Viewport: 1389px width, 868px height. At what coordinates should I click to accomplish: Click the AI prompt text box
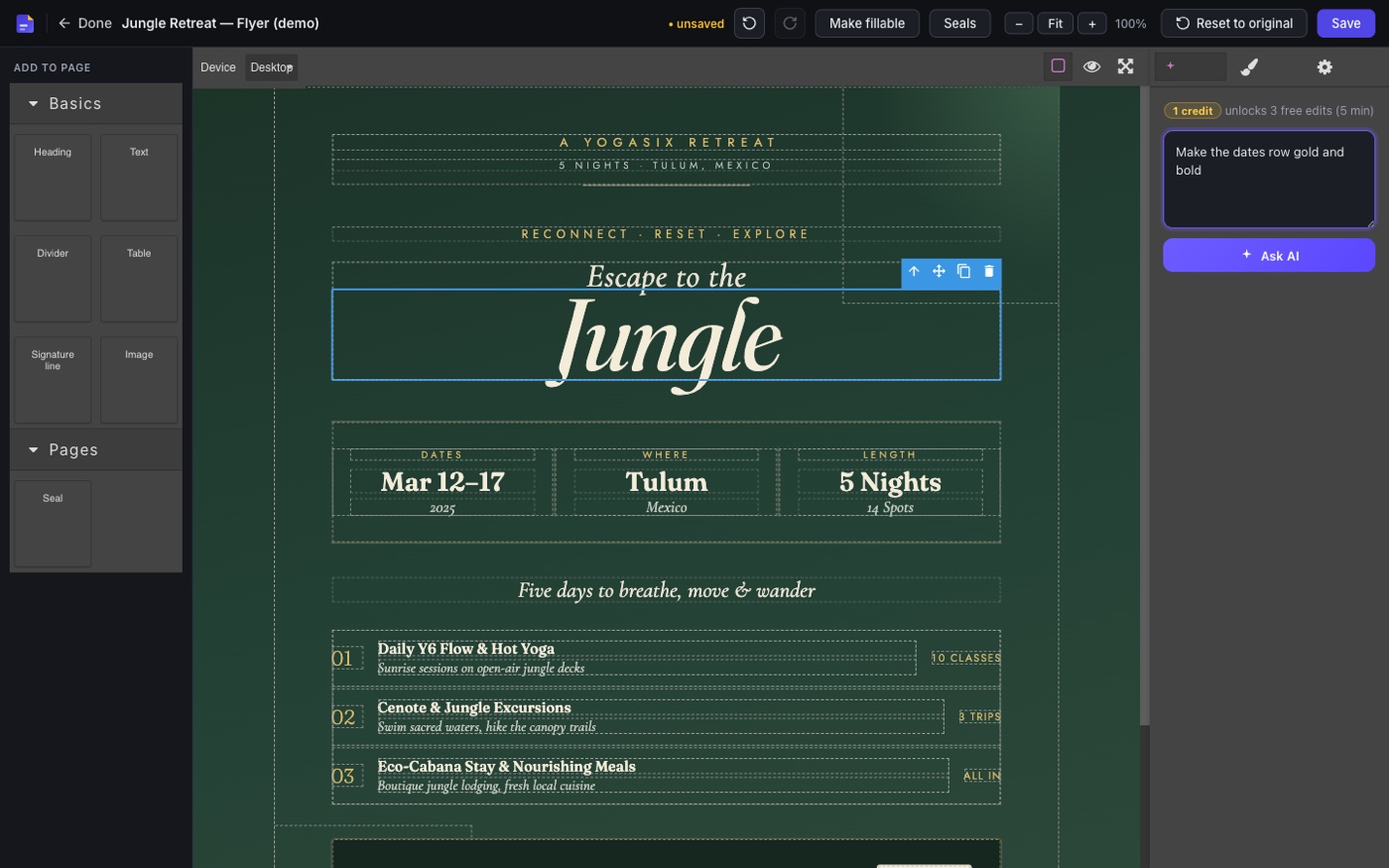1269,180
